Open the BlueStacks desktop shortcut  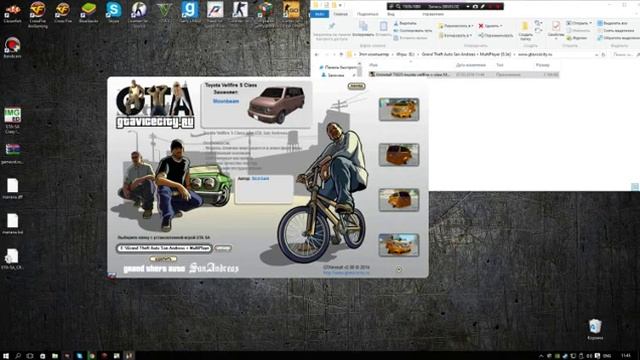coord(88,10)
